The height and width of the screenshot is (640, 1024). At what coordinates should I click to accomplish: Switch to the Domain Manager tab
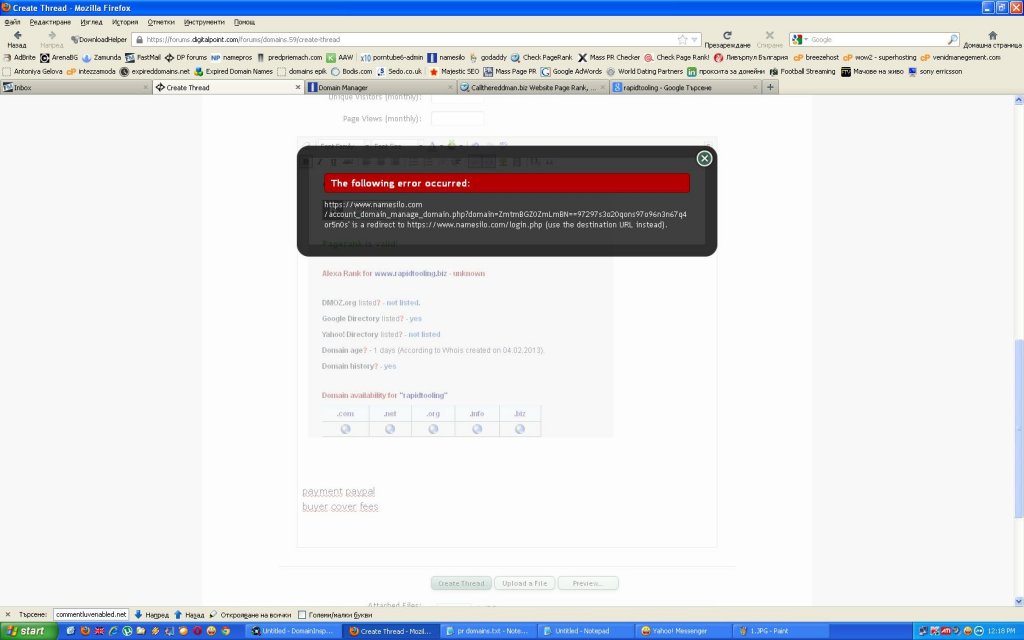(x=380, y=87)
